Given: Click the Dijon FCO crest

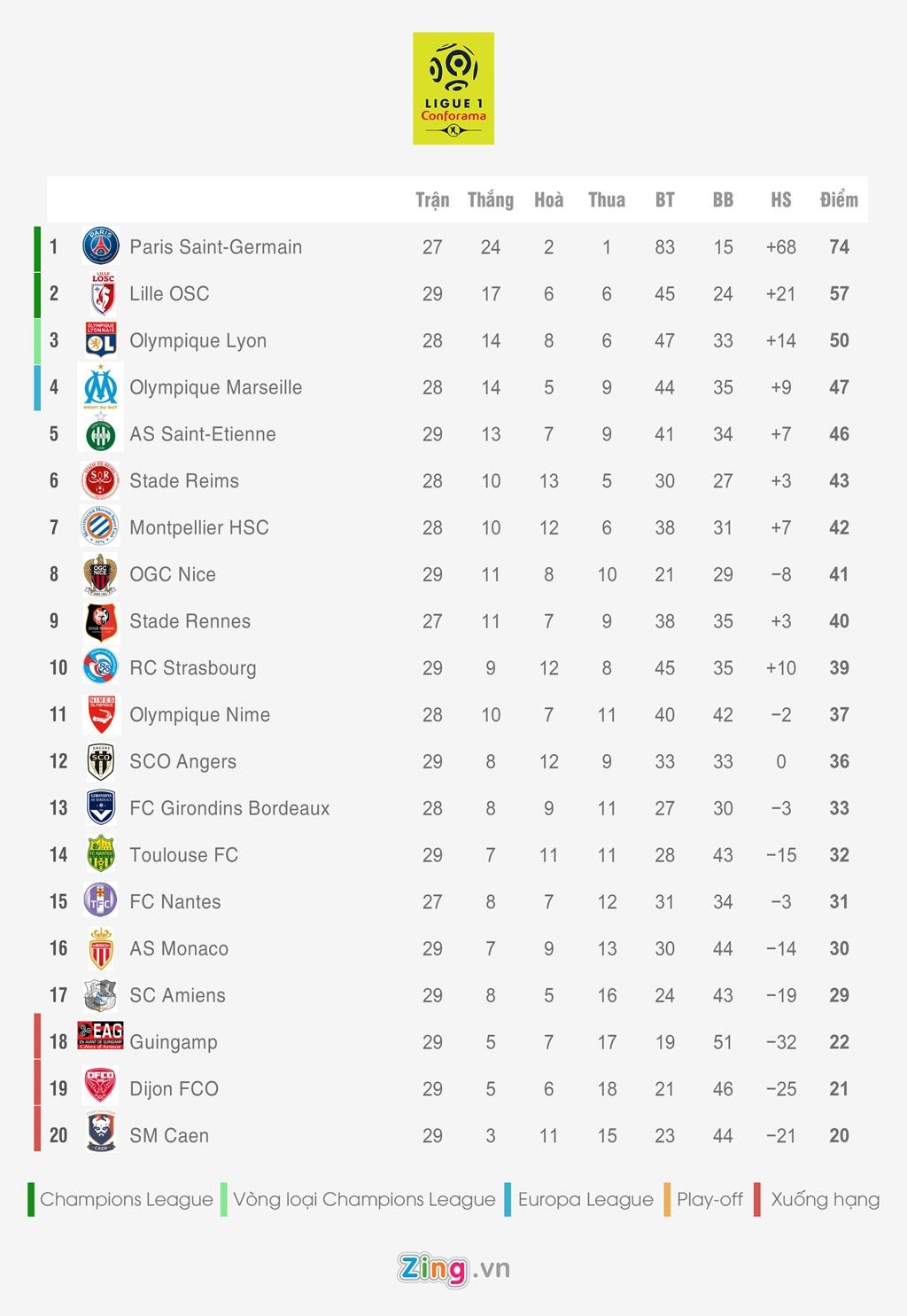Looking at the screenshot, I should pos(100,1086).
